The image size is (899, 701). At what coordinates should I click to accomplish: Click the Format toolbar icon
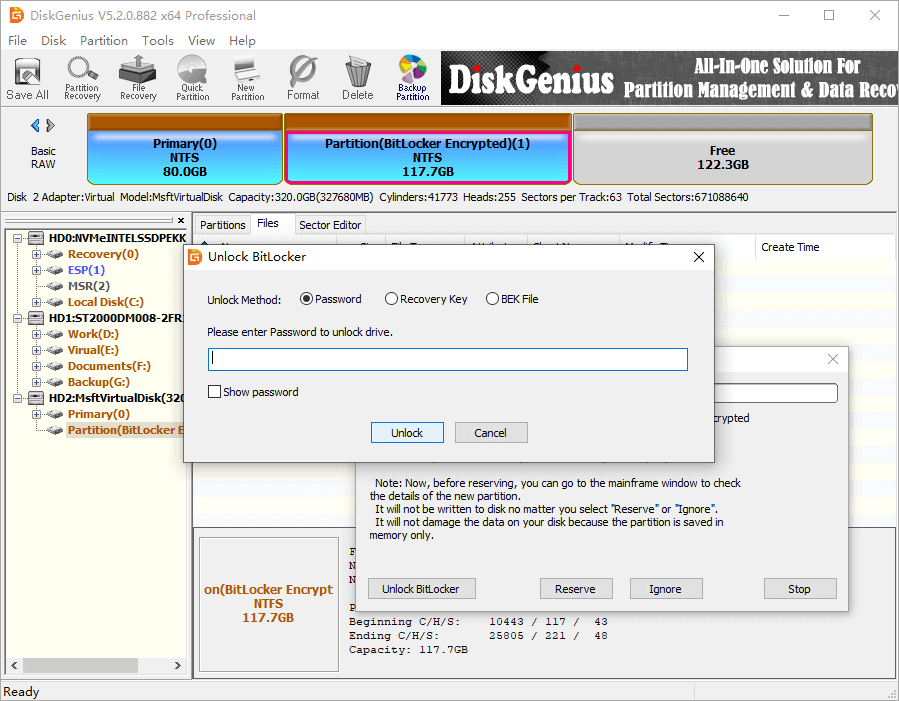pos(303,78)
